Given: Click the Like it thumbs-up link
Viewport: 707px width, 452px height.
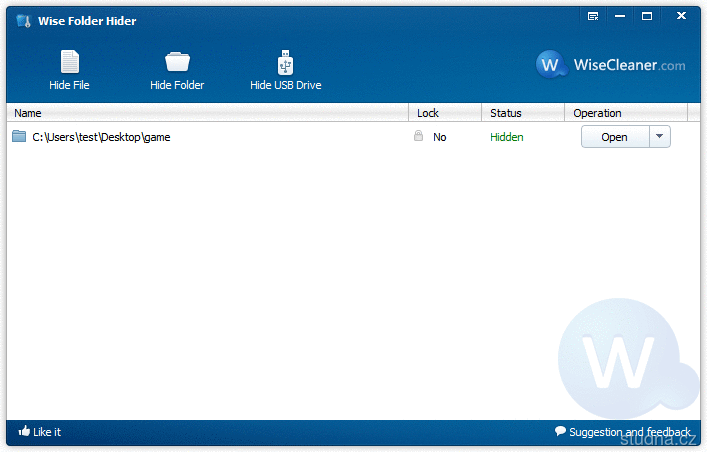Looking at the screenshot, I should [x=40, y=432].
